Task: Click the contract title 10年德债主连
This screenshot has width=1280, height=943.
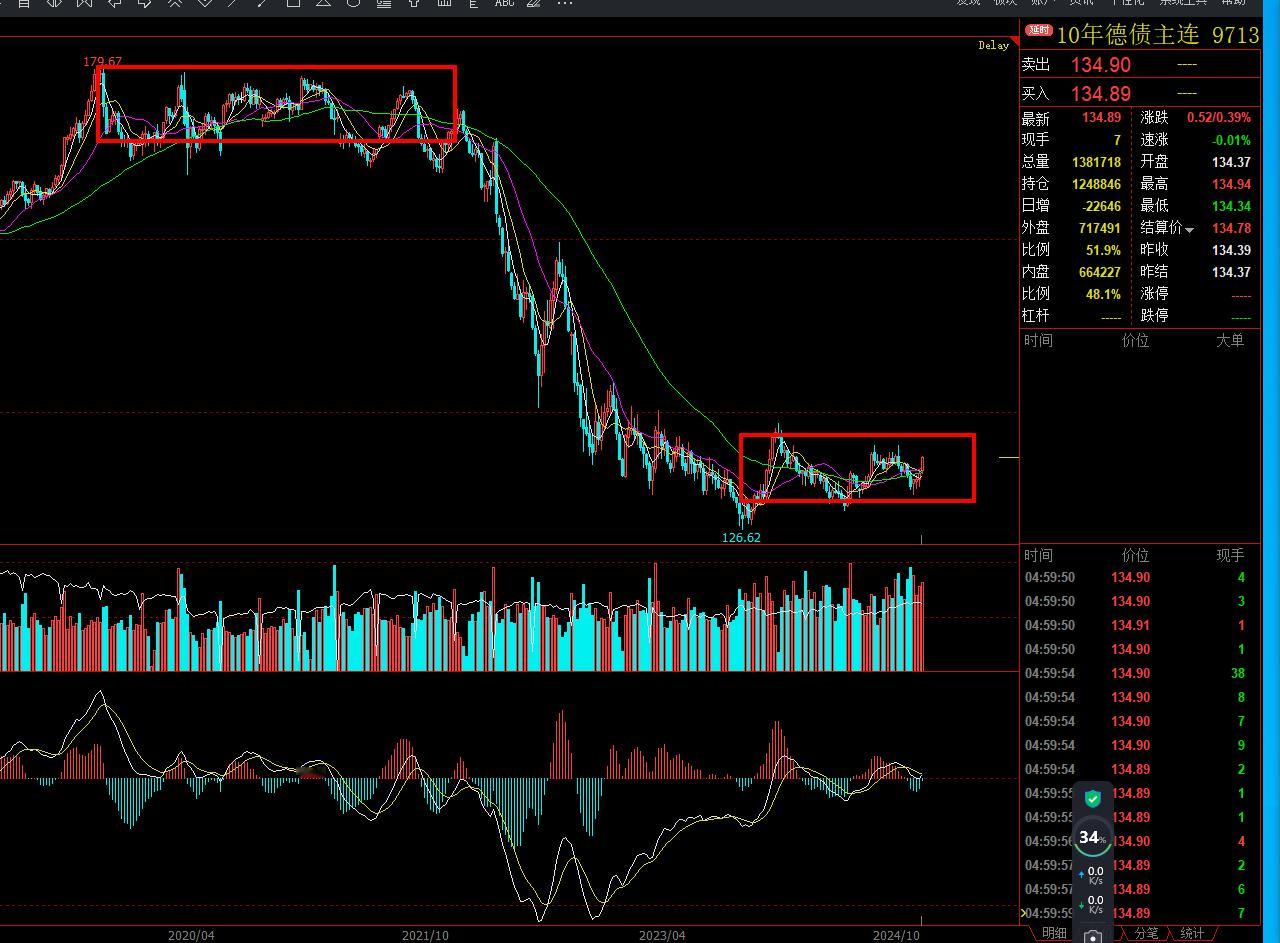Action: [x=1128, y=34]
